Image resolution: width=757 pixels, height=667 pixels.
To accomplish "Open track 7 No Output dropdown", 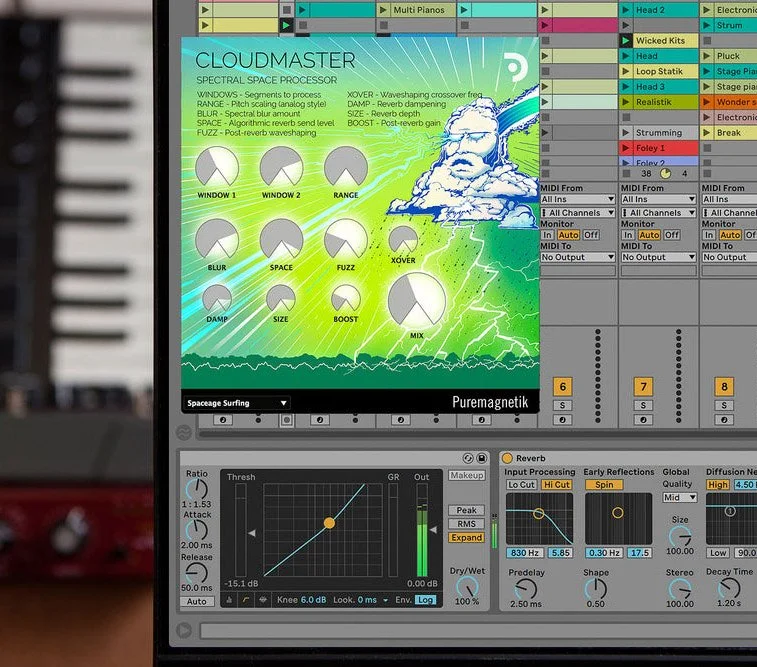I will pos(659,257).
